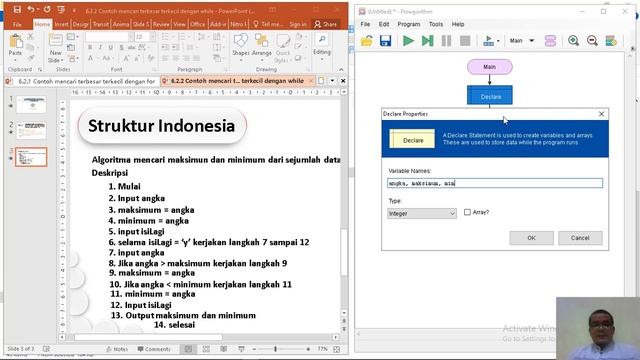This screenshot has height=360, width=640.
Task: Open the Review ribbon tab
Action: (161, 24)
